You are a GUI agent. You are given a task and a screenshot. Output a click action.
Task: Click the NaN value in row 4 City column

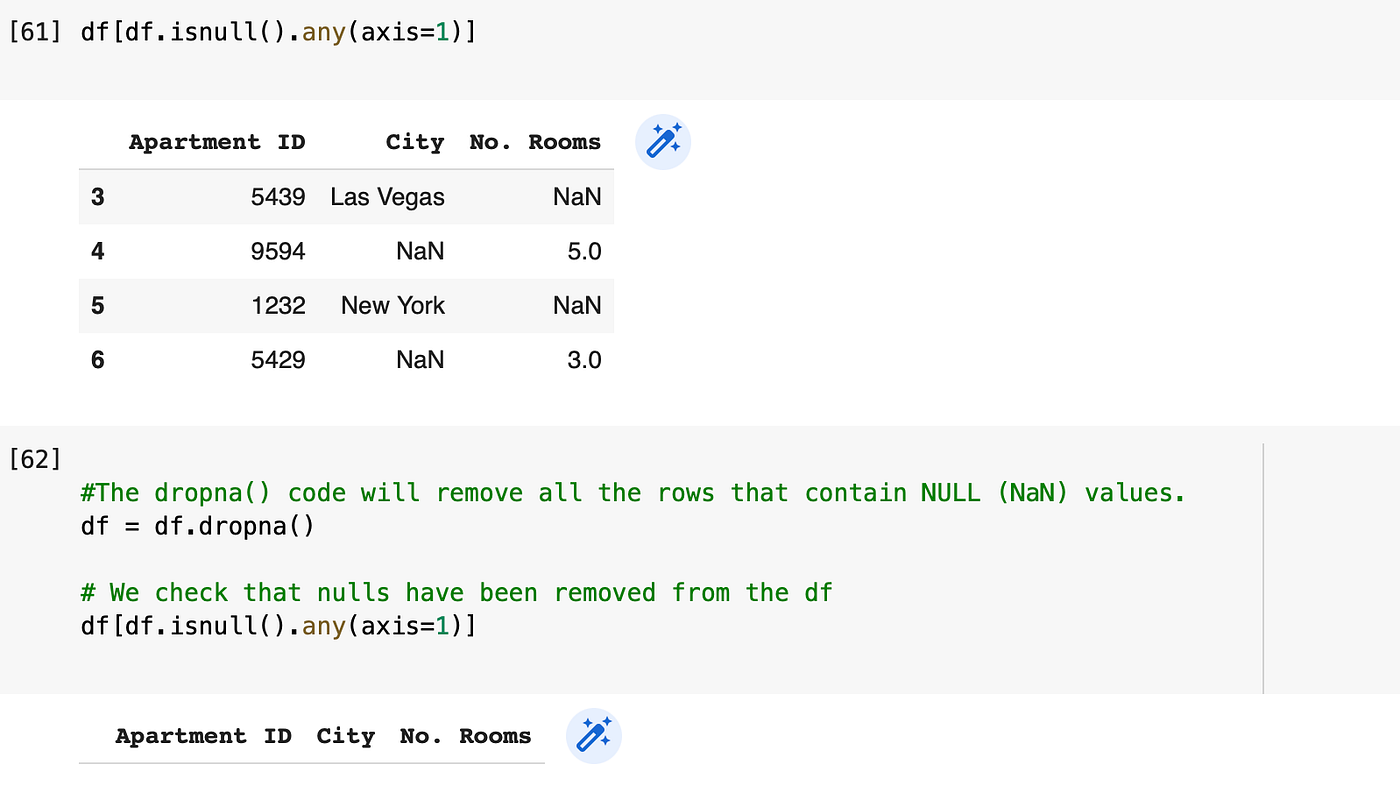coord(420,251)
